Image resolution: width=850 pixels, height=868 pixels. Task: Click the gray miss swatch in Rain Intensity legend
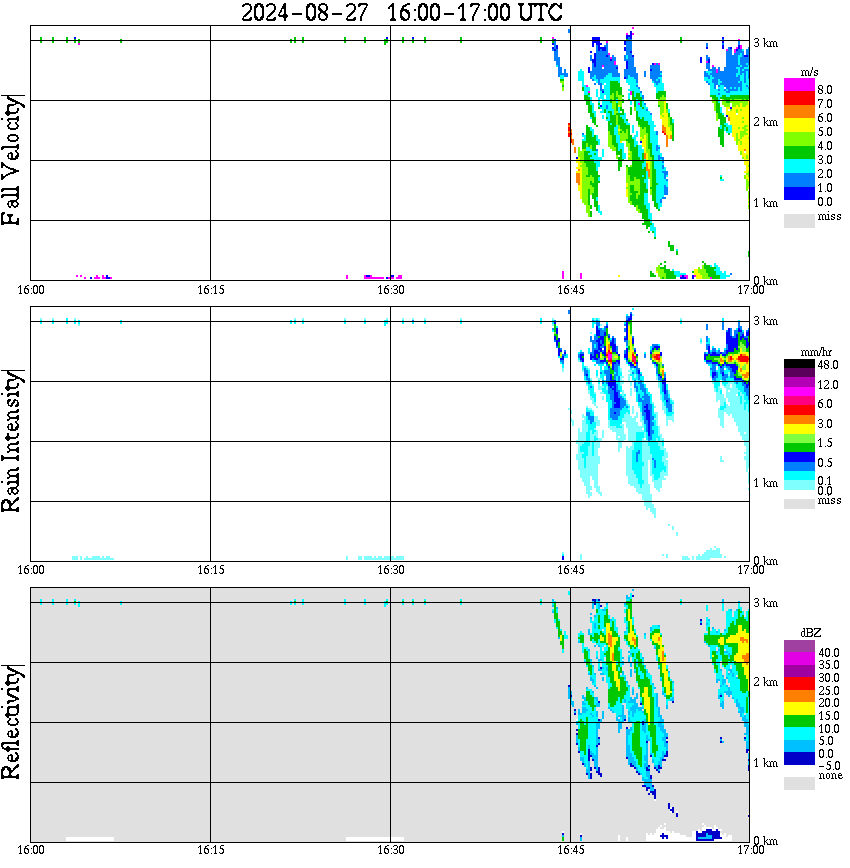click(x=799, y=504)
